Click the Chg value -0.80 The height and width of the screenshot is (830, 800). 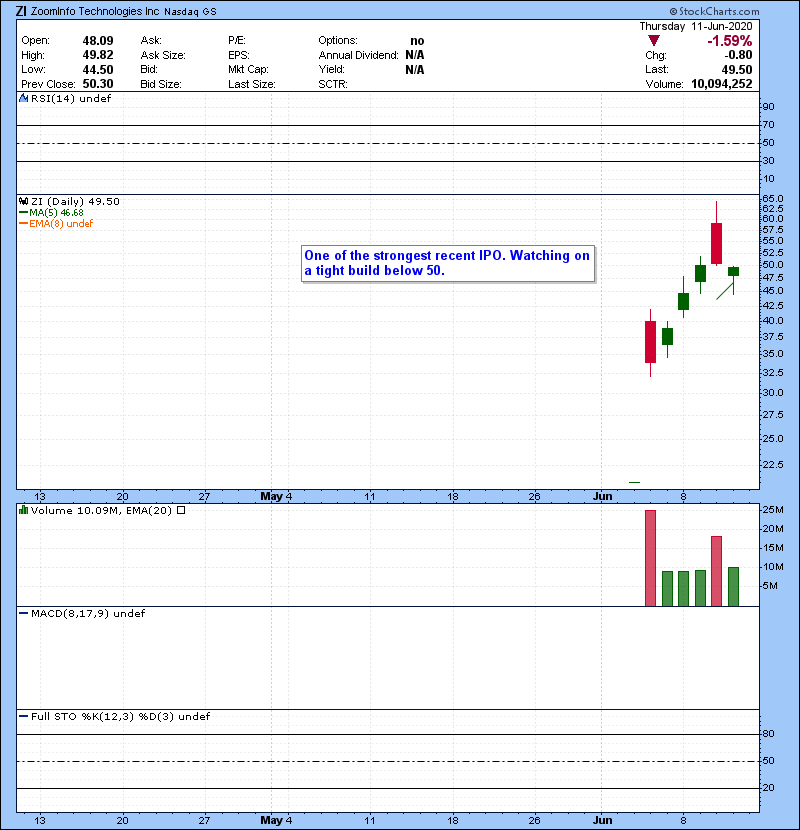coord(738,55)
